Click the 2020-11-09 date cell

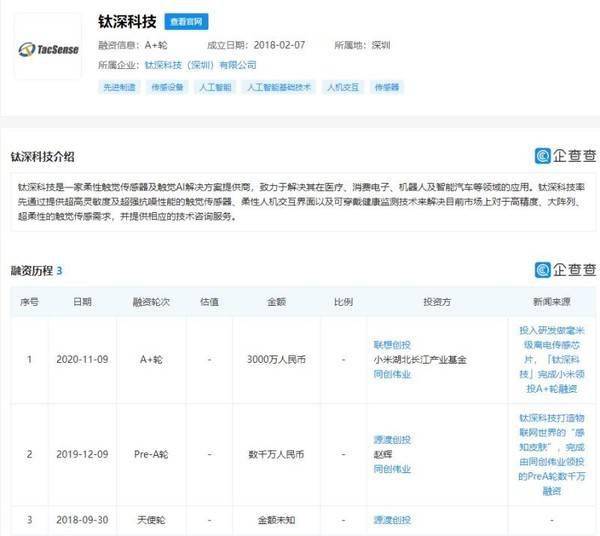pyautogui.click(x=82, y=359)
